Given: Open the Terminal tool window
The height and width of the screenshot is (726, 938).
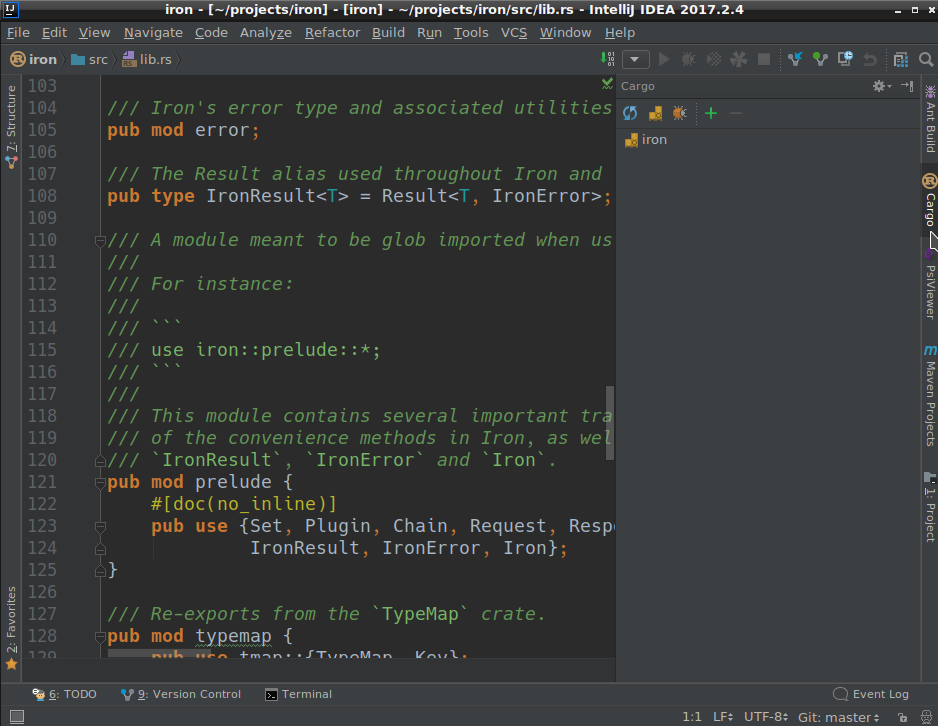Looking at the screenshot, I should (x=299, y=694).
